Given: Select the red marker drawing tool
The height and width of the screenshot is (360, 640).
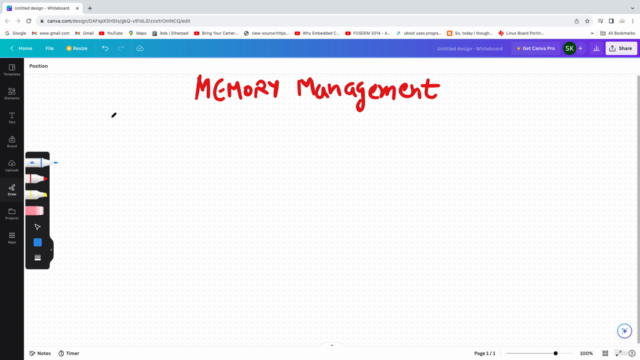Looking at the screenshot, I should pos(37,179).
